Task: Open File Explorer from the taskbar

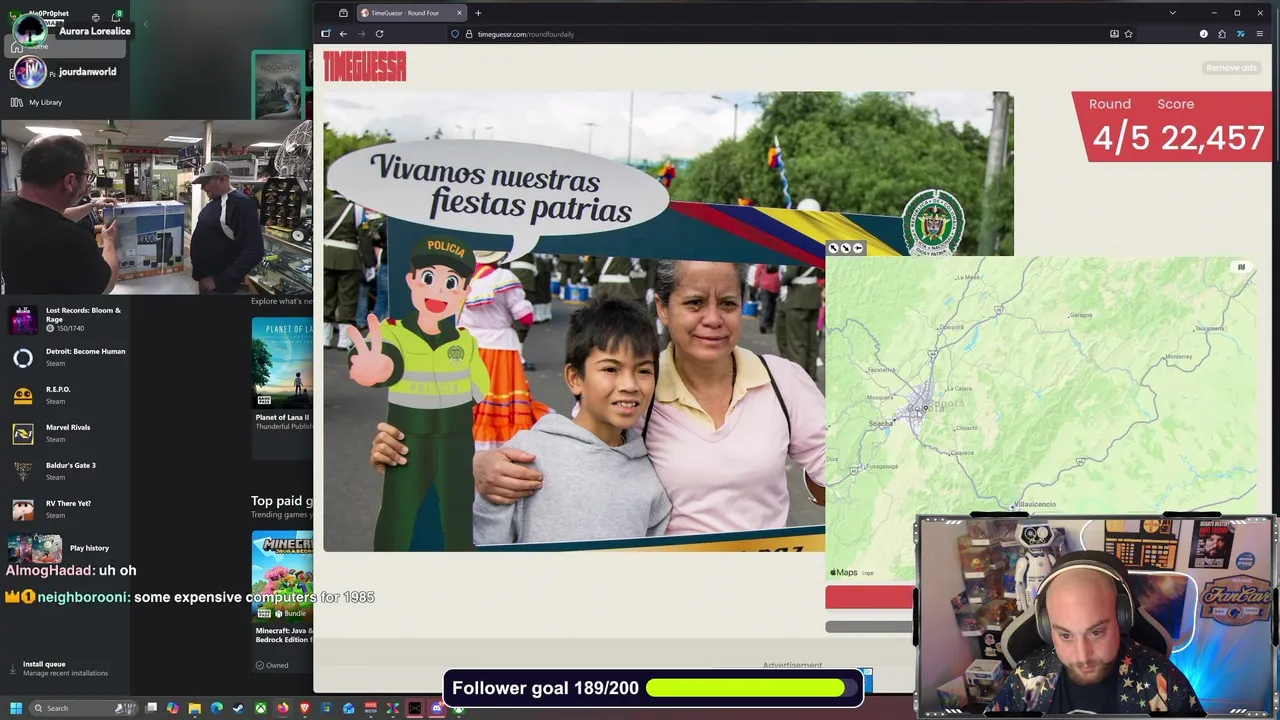Action: (x=195, y=708)
